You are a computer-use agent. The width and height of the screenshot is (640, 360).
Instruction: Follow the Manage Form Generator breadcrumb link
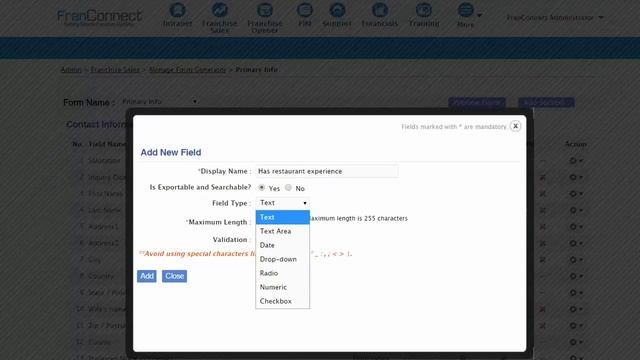(187, 69)
